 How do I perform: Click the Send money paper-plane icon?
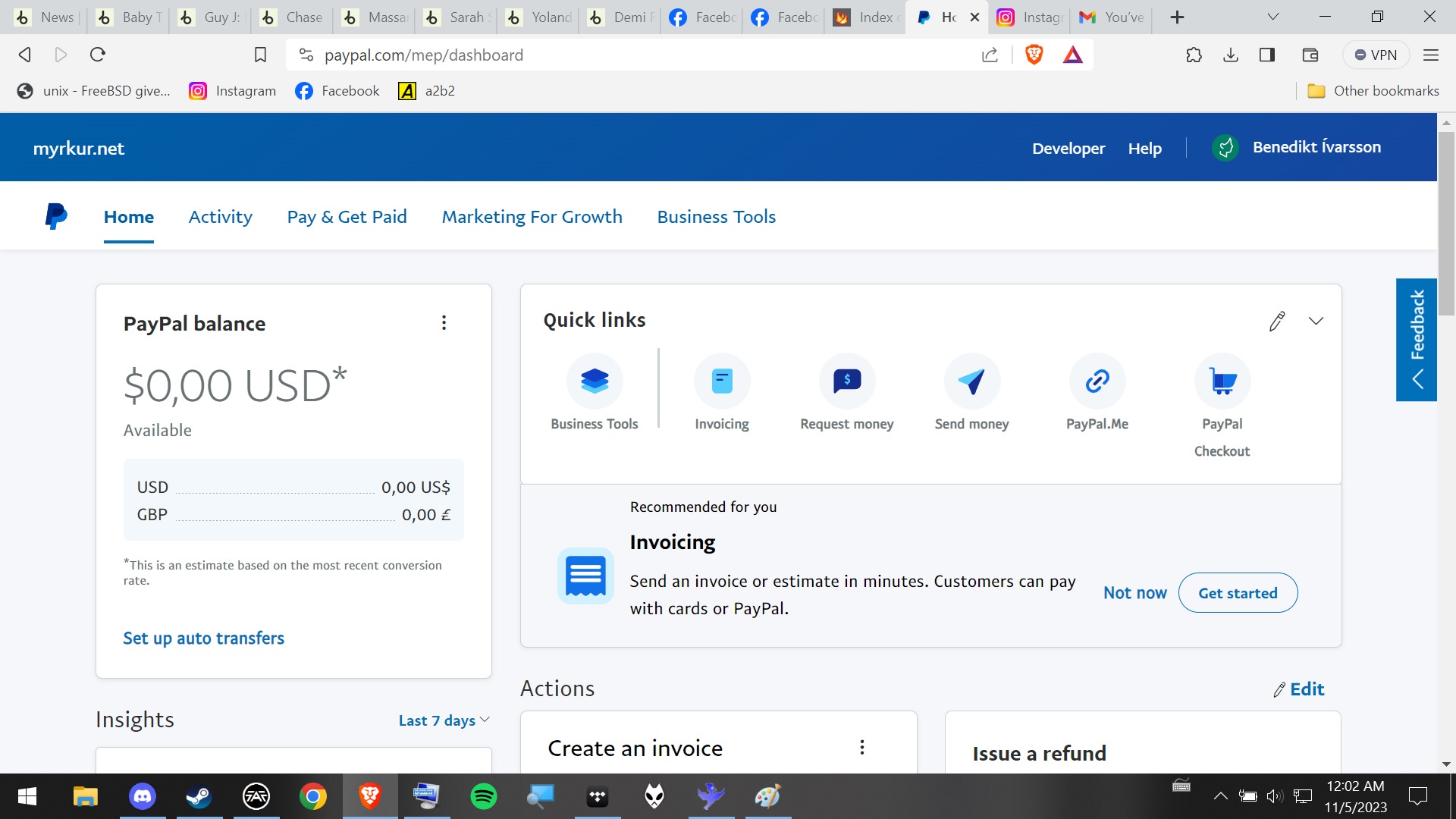coord(972,381)
